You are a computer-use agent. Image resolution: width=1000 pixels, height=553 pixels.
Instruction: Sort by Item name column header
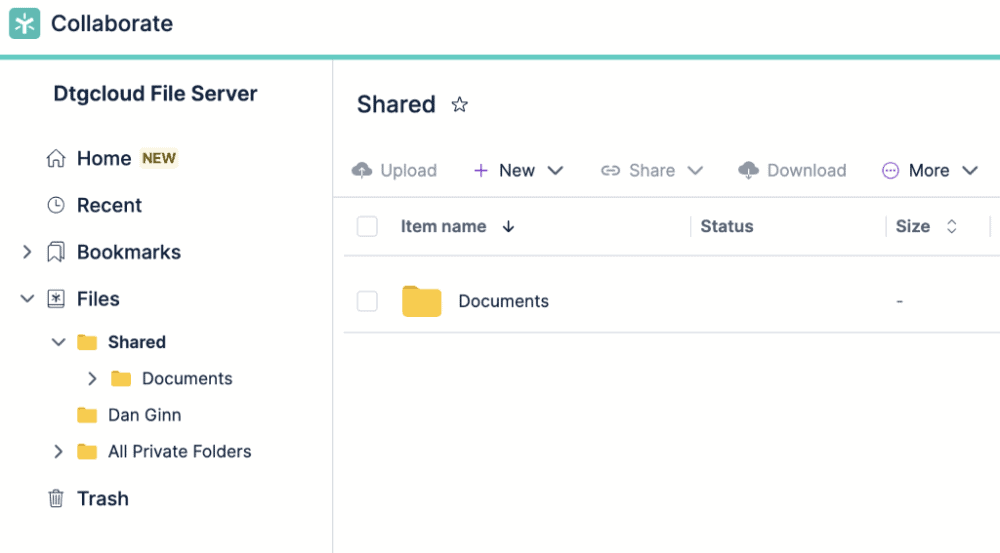[x=443, y=226]
